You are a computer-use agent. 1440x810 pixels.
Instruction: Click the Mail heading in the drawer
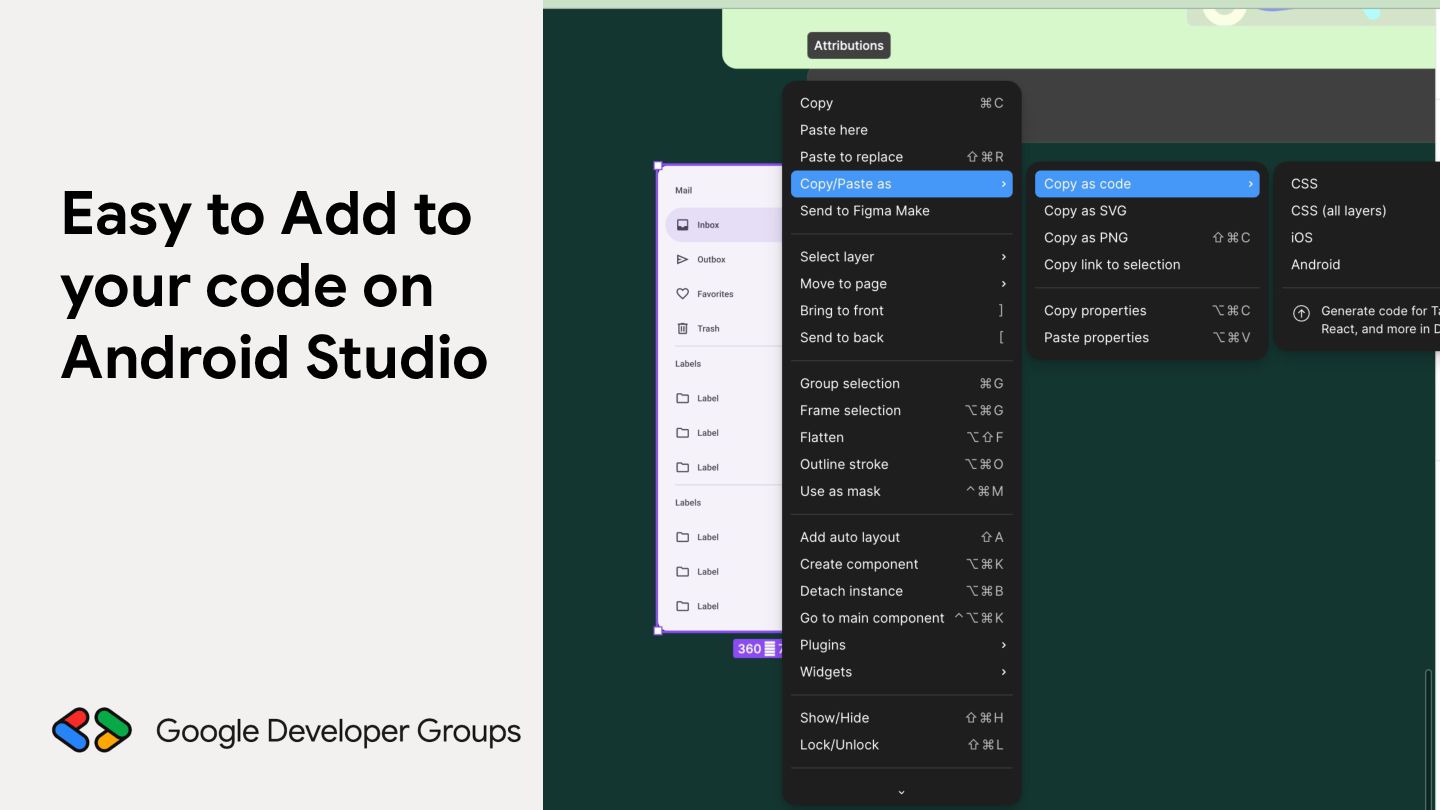[x=683, y=190]
